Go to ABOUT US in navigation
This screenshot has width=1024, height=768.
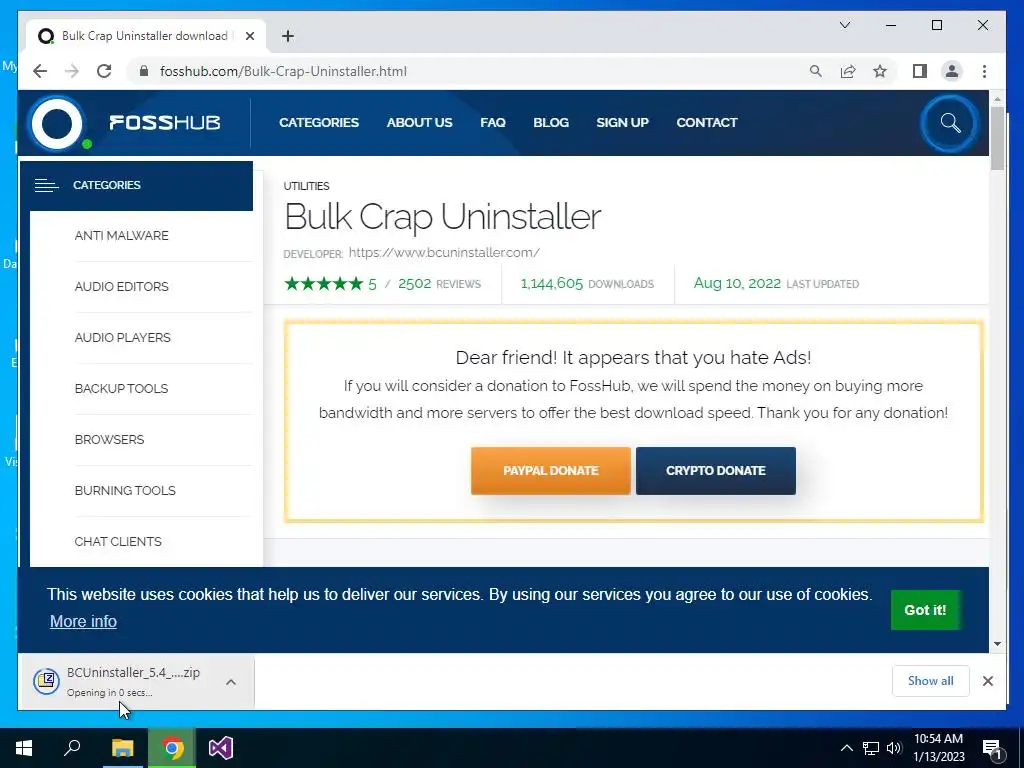(419, 122)
